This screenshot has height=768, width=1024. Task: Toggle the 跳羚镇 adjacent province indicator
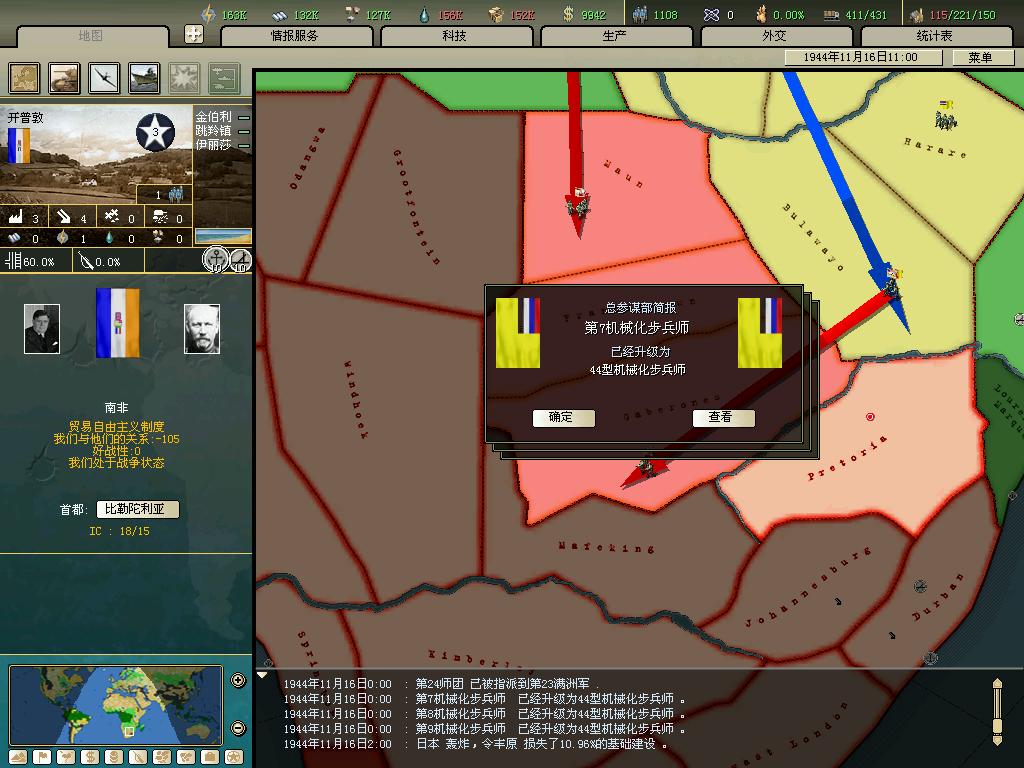[244, 131]
